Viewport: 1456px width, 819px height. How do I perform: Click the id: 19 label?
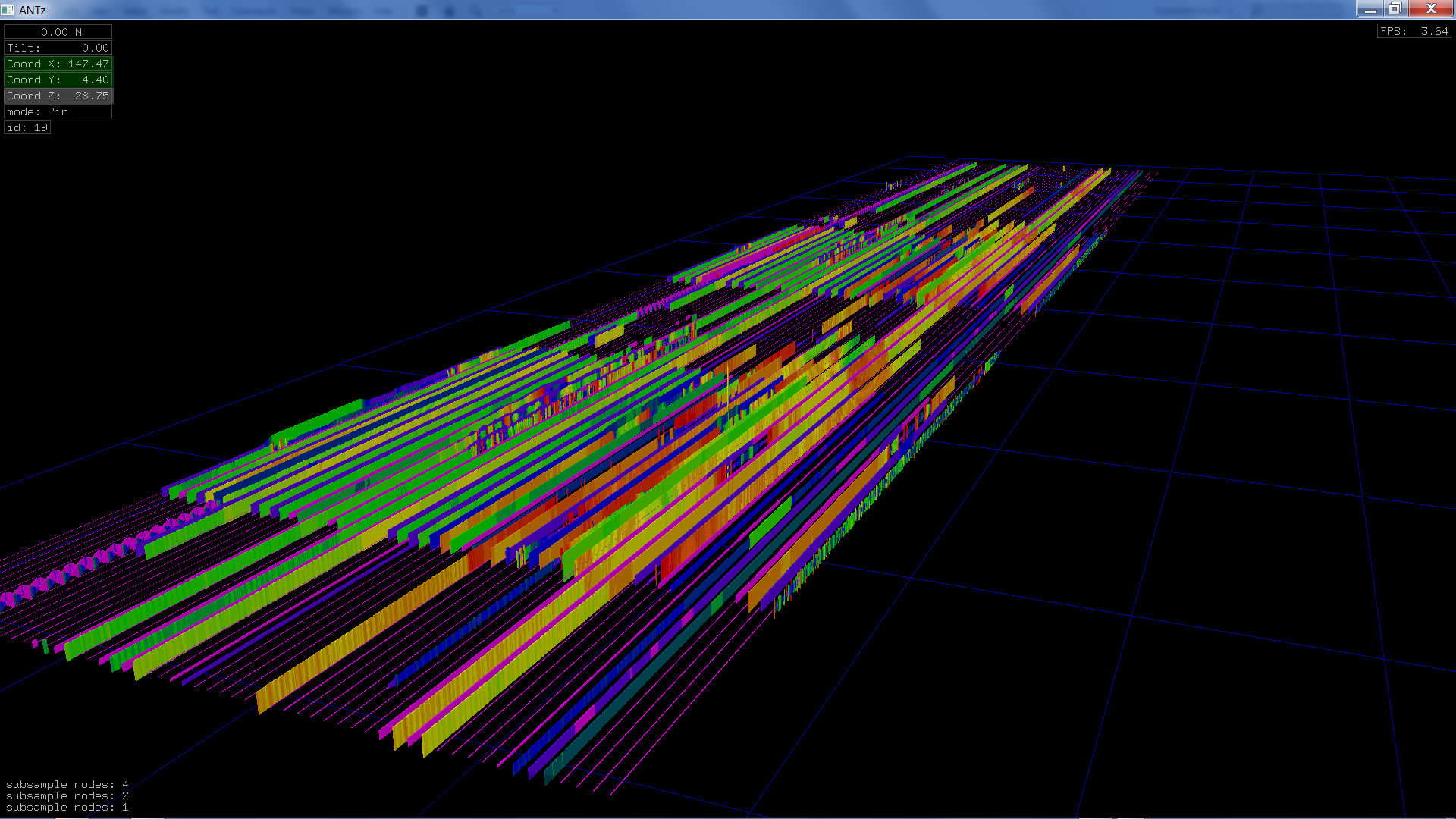[x=27, y=127]
